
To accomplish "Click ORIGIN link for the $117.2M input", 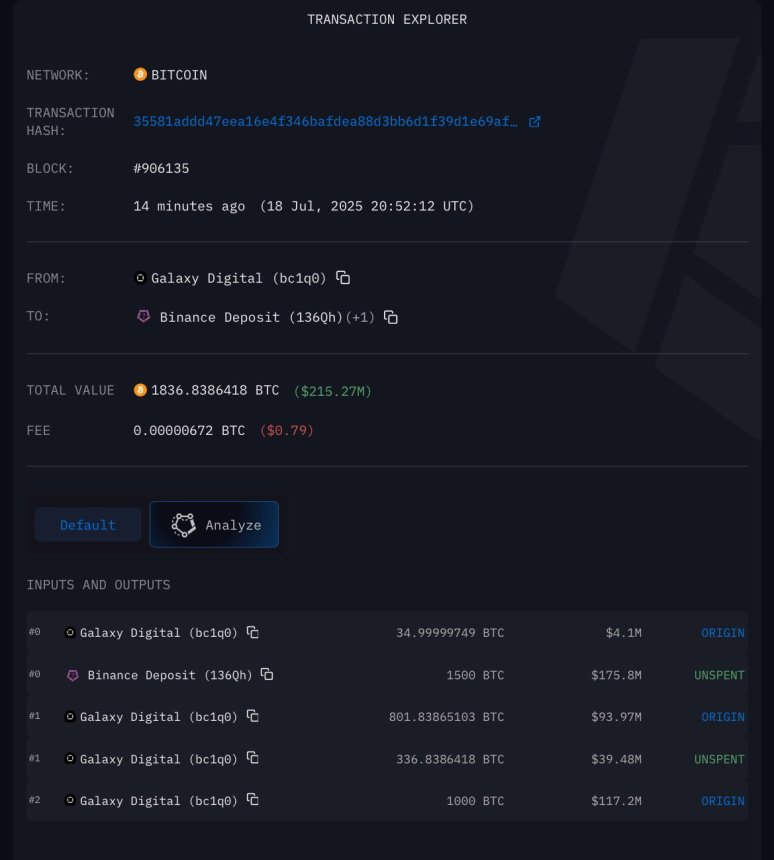I will coord(722,800).
